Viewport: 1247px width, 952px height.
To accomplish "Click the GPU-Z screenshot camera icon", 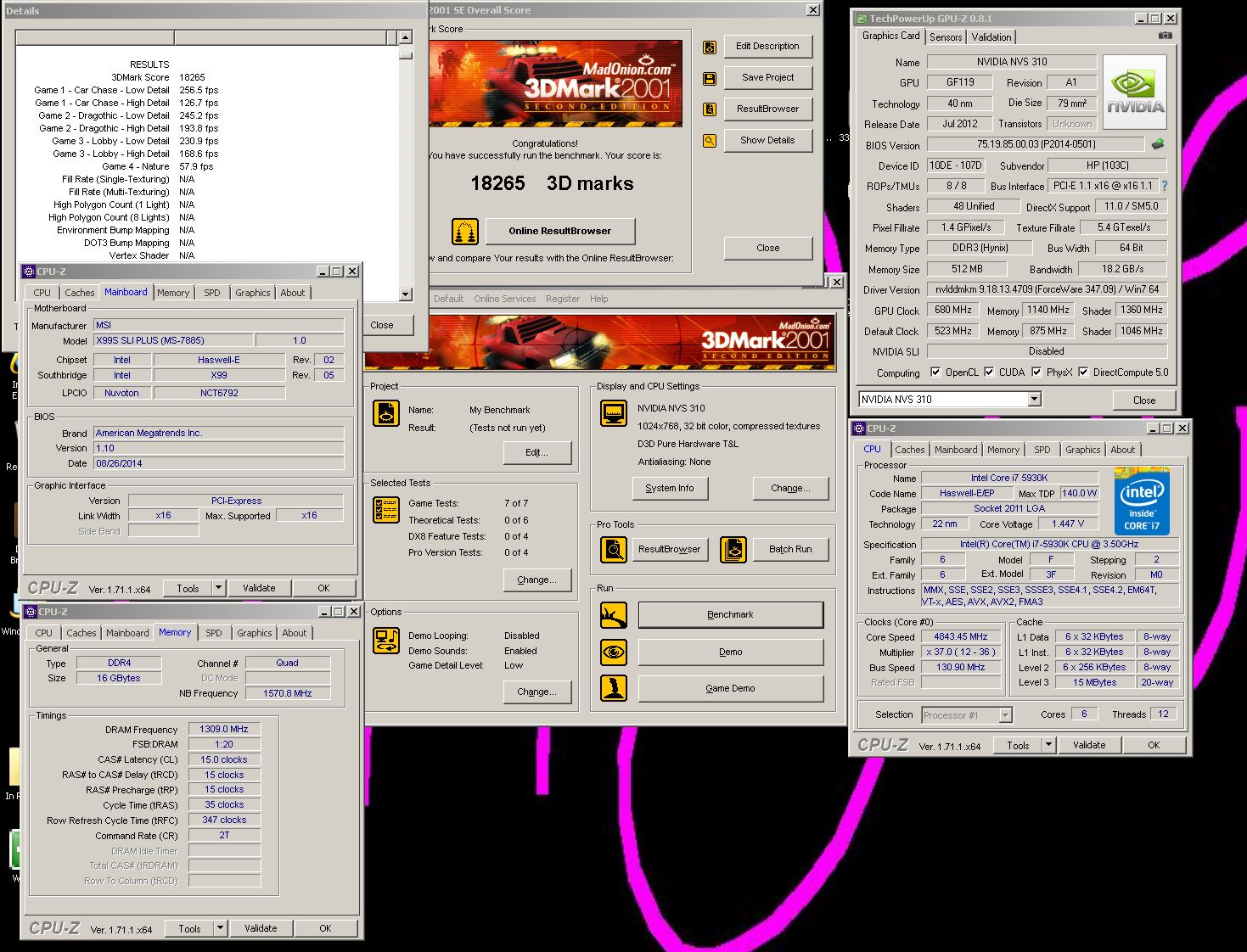I will pos(1166,36).
